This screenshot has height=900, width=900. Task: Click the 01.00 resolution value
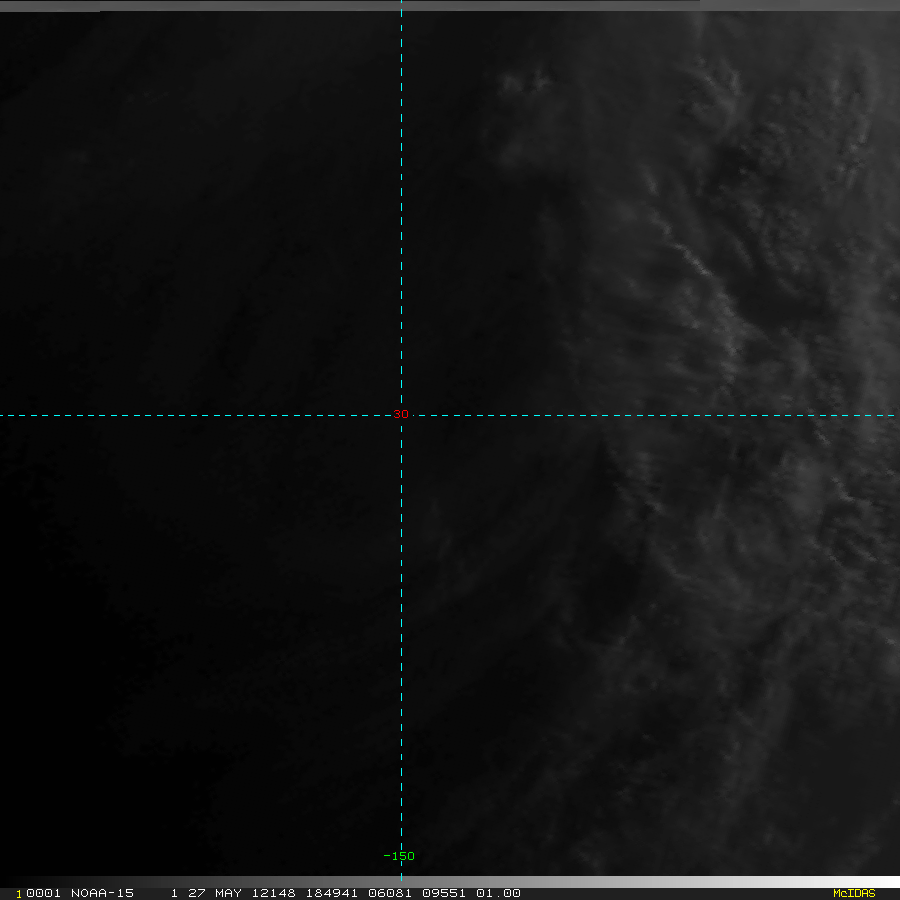pos(498,893)
